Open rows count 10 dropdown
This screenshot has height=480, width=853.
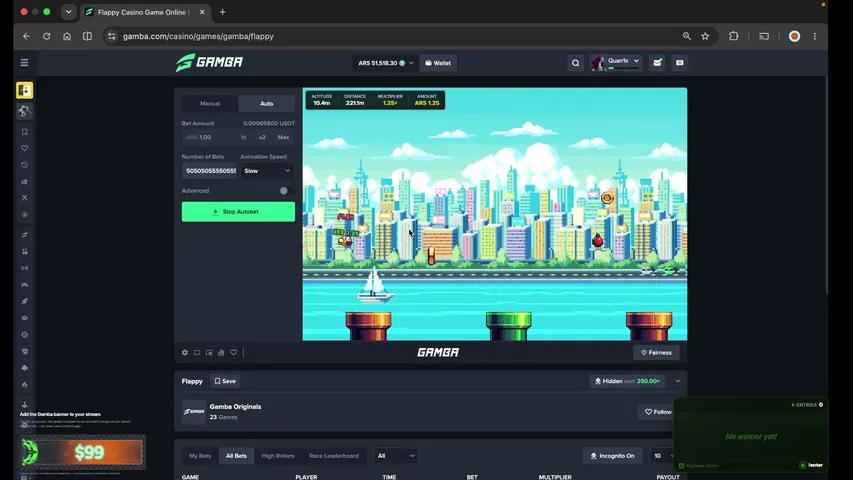click(x=662, y=456)
